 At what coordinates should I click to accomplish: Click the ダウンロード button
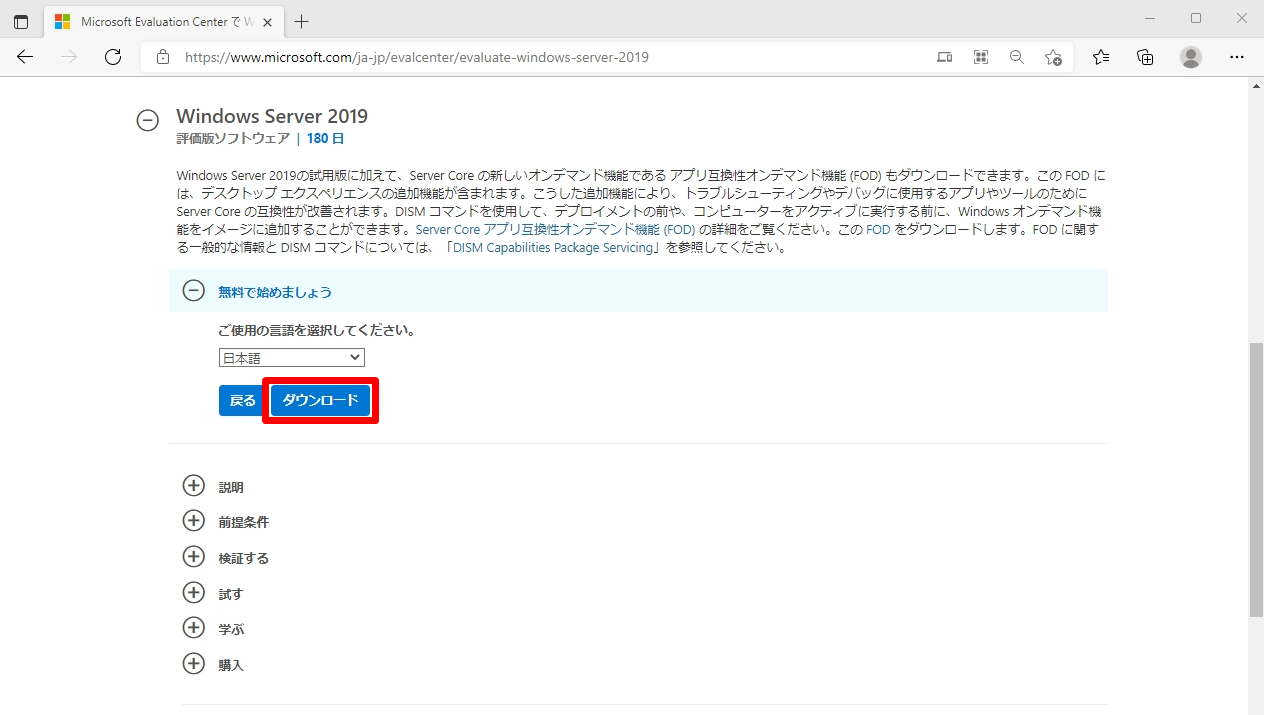point(320,400)
